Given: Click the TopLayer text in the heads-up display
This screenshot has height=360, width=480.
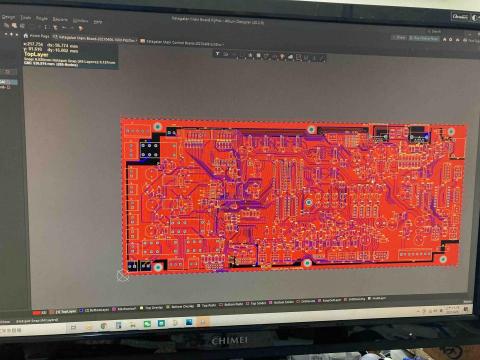Looking at the screenshot, I should (x=36, y=54).
